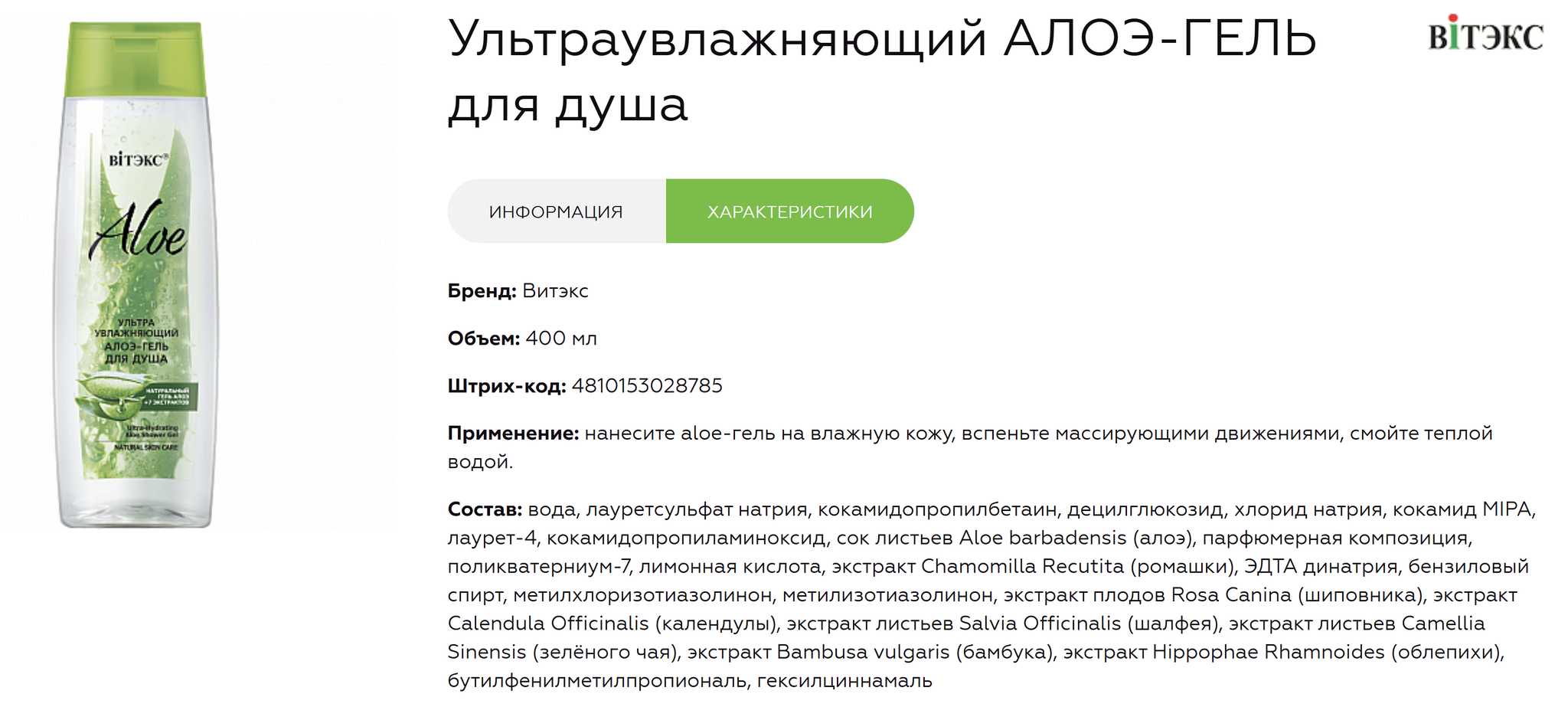
Task: Open the ИНФОРМАЦИЯ tab
Action: [557, 211]
